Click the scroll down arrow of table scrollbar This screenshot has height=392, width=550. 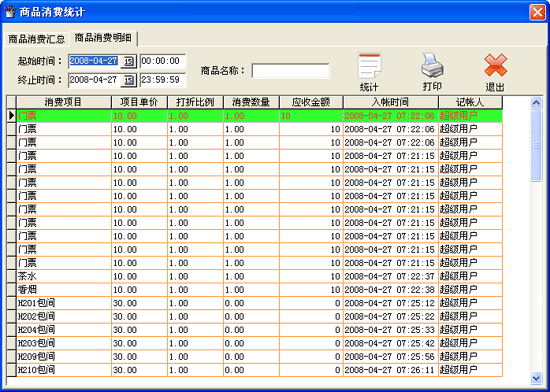[536, 378]
